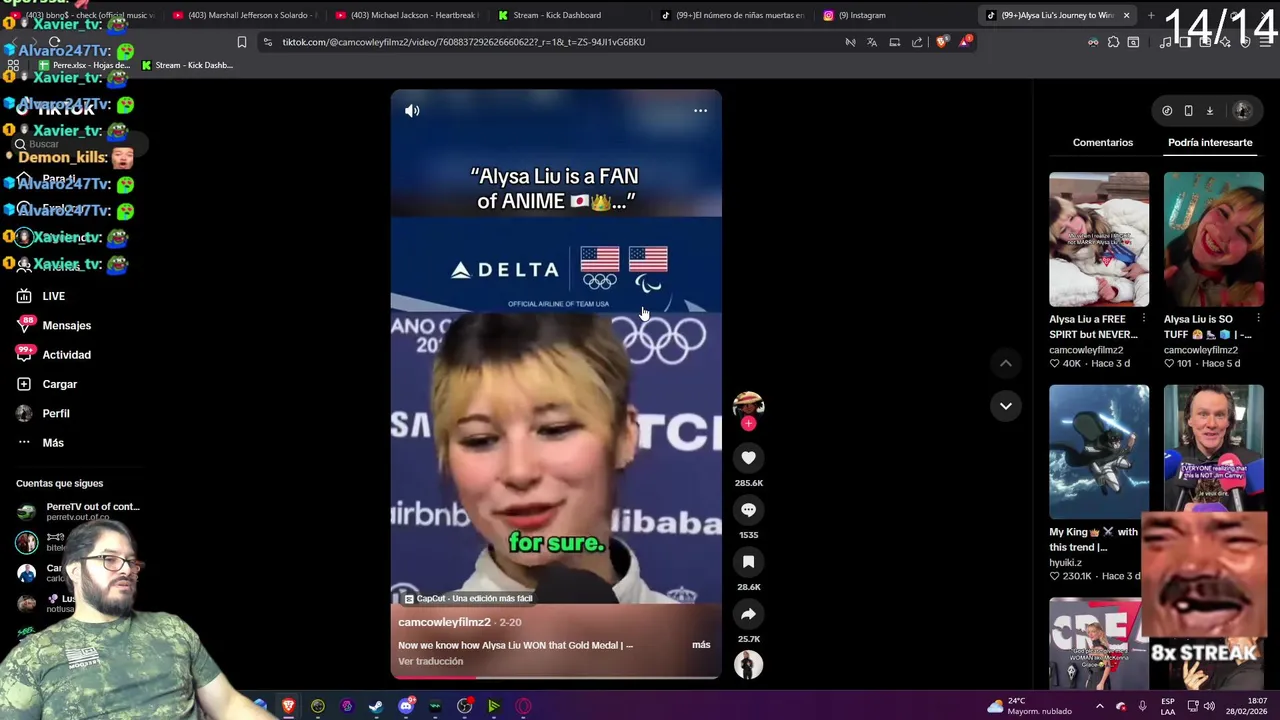The height and width of the screenshot is (720, 1280).
Task: Open 'Alysa Liu a FREE SPIRIT' video thumbnail
Action: pos(1099,239)
